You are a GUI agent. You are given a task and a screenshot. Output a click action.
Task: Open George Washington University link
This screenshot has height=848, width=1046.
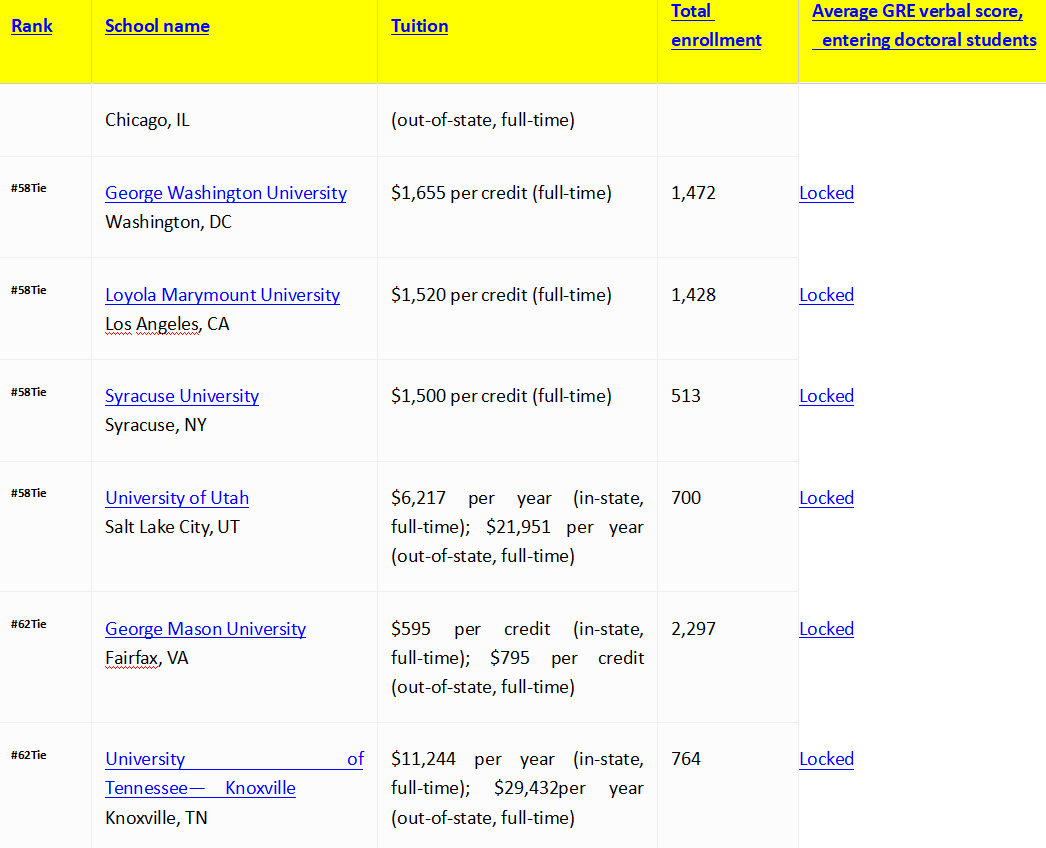point(225,193)
